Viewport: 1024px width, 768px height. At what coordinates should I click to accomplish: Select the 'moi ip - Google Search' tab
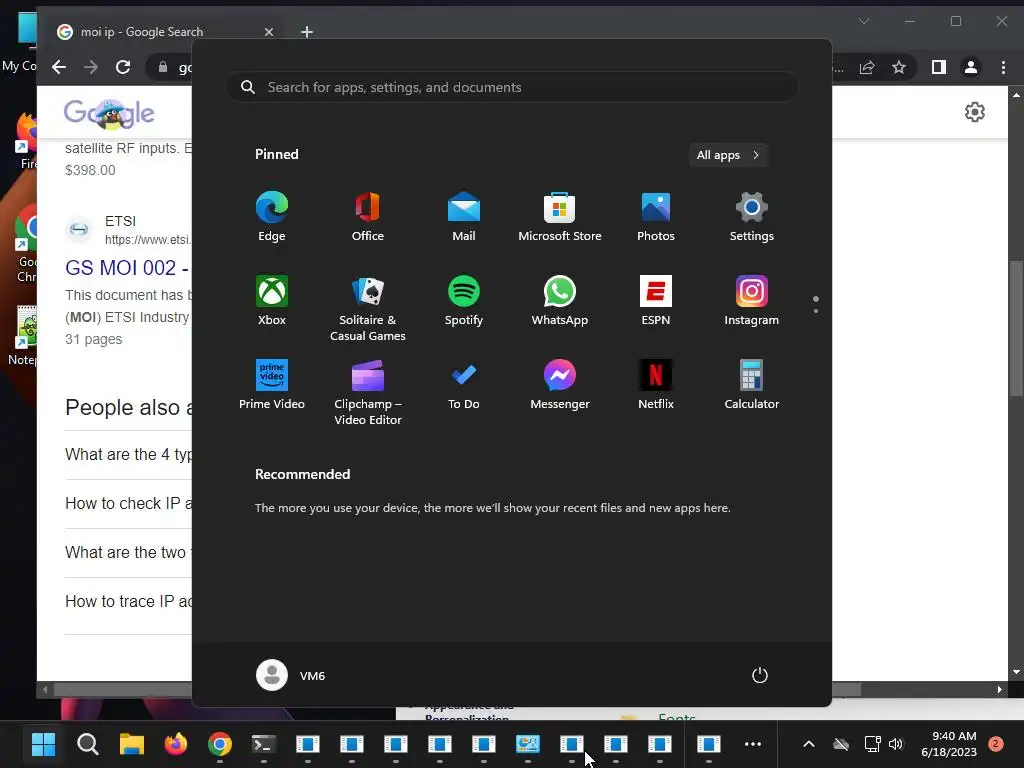tap(165, 31)
